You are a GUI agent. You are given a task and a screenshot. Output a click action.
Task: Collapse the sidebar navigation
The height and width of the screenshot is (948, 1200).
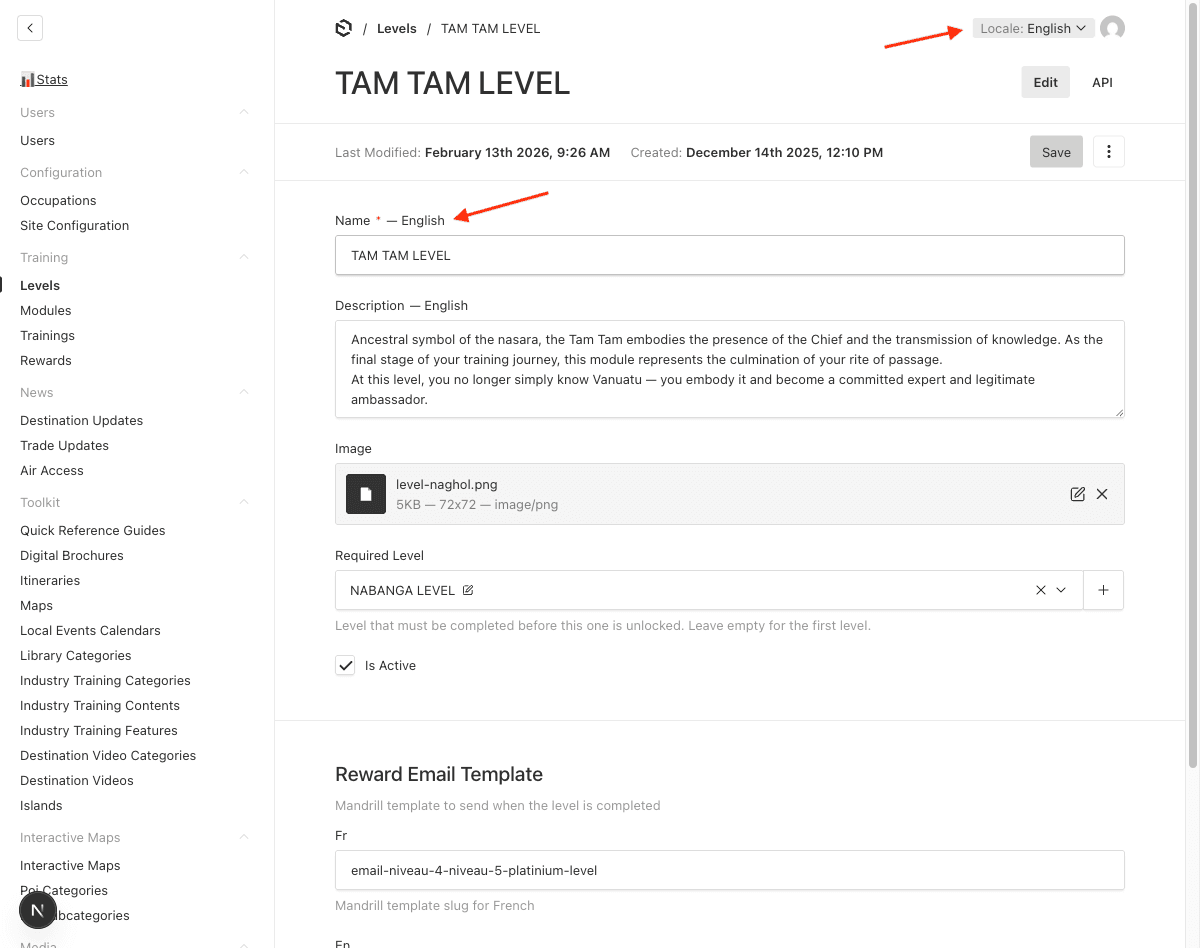click(x=30, y=28)
